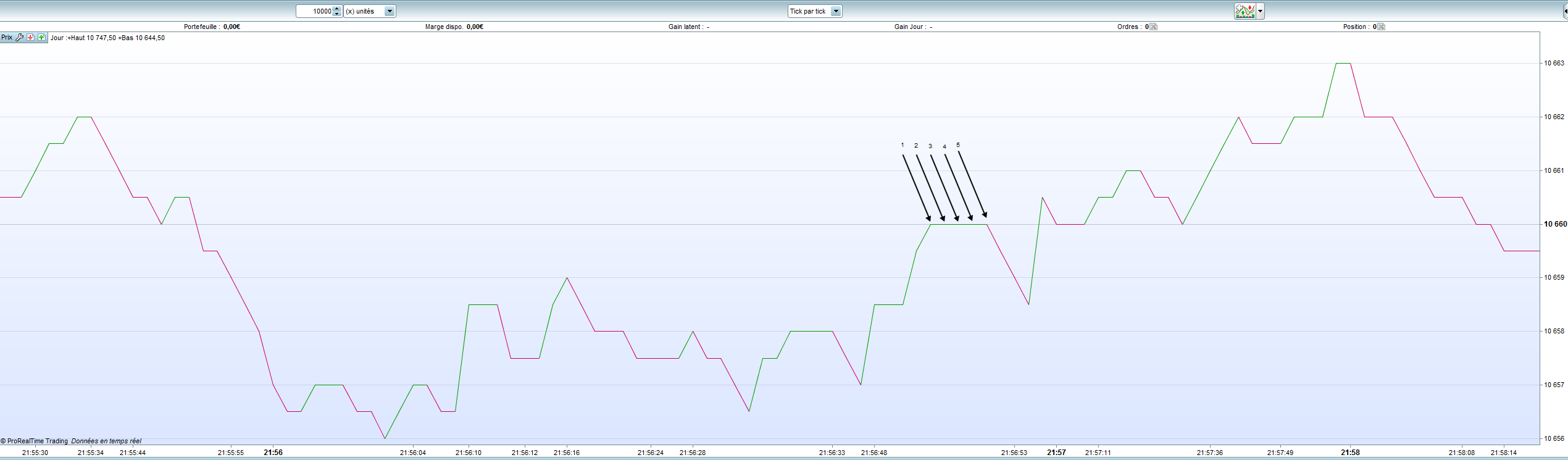Click the 'Marge dispo. 0,00€' value
Screen dimensions: 1568x460
454,27
